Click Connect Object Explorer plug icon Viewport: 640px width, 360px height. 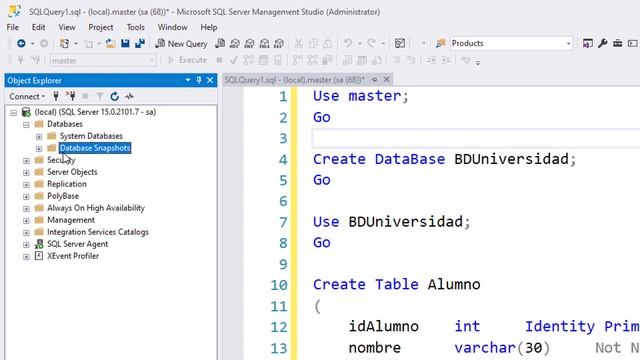tap(56, 96)
